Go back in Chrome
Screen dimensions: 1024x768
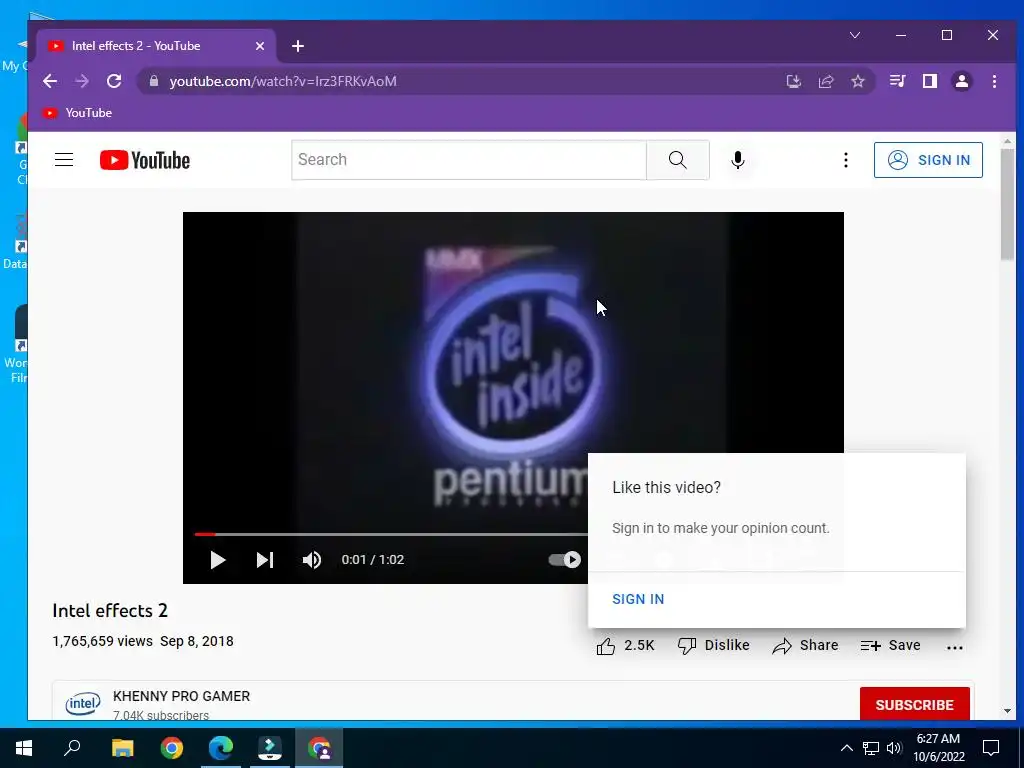[x=50, y=81]
